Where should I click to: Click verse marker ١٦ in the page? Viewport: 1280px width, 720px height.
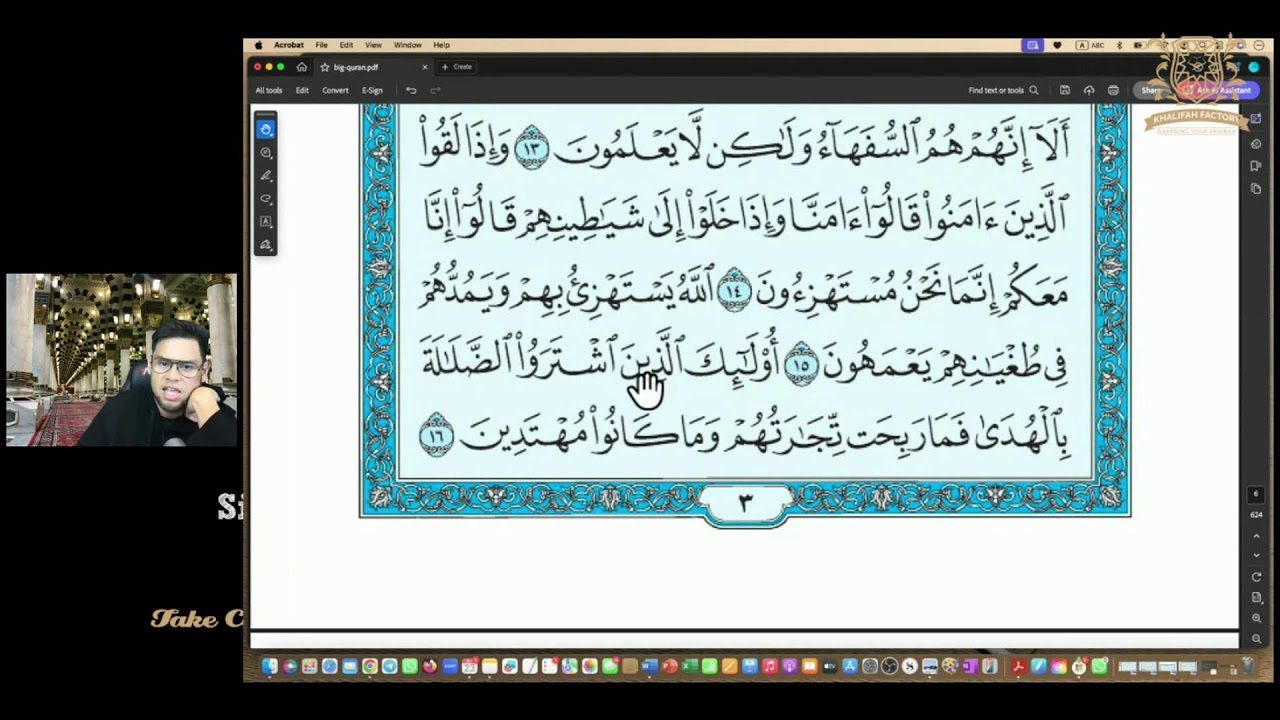tap(436, 436)
